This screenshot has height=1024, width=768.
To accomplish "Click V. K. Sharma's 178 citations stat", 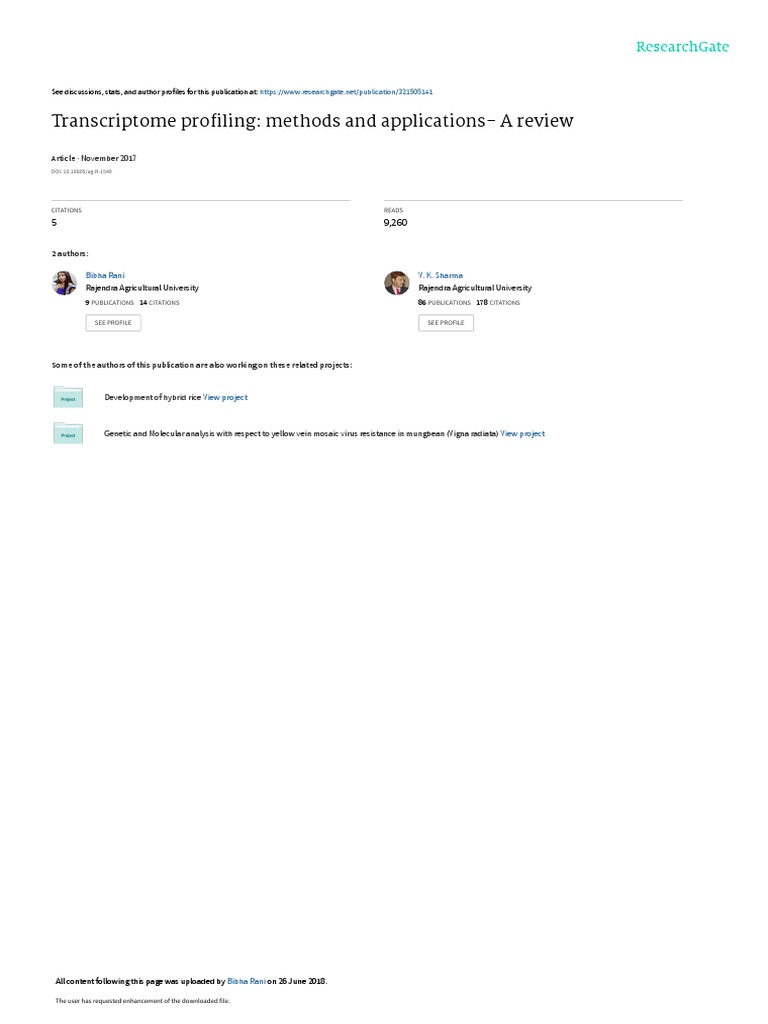I will [x=498, y=302].
